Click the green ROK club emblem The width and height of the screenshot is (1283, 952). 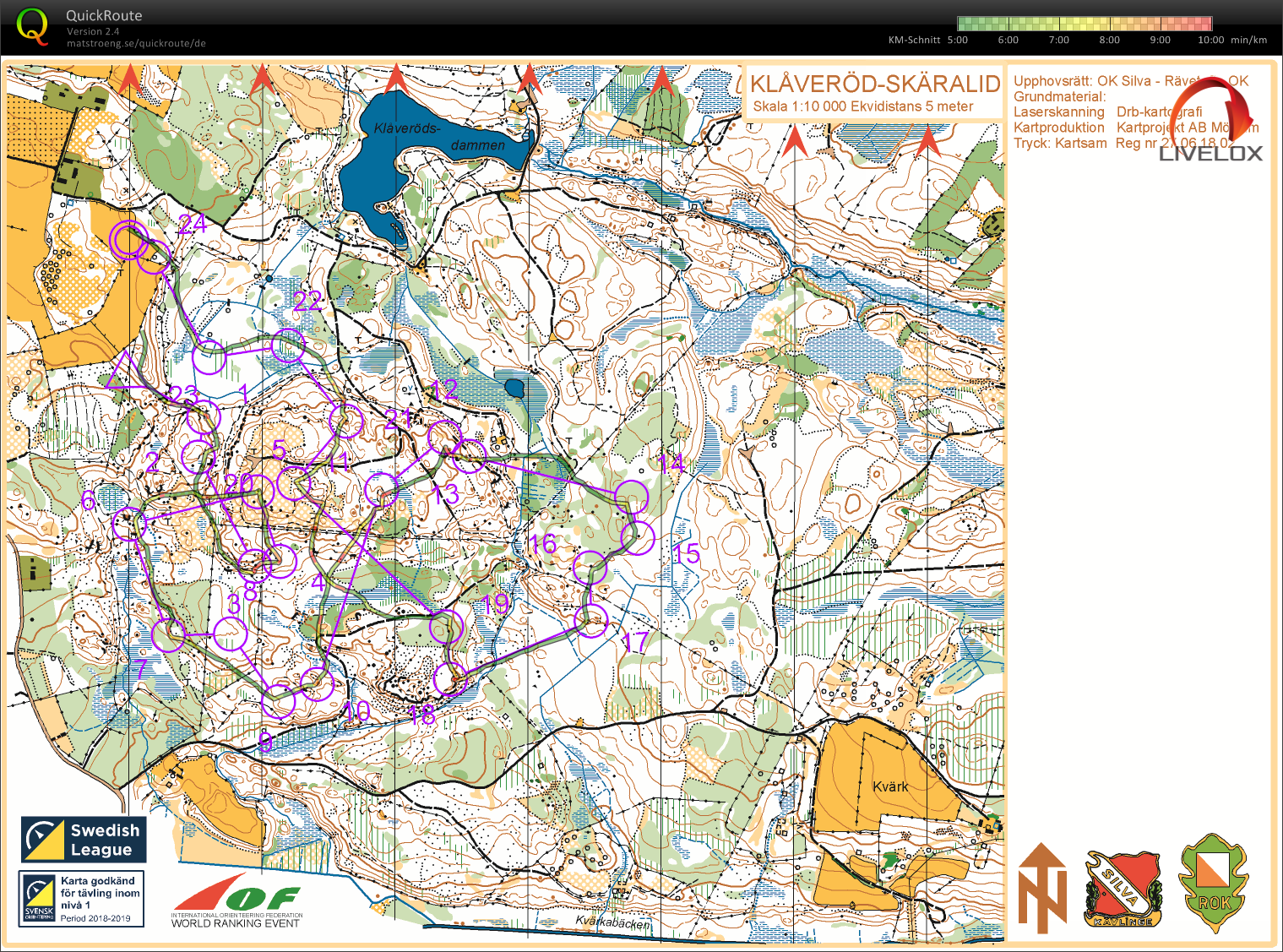coord(1214,884)
